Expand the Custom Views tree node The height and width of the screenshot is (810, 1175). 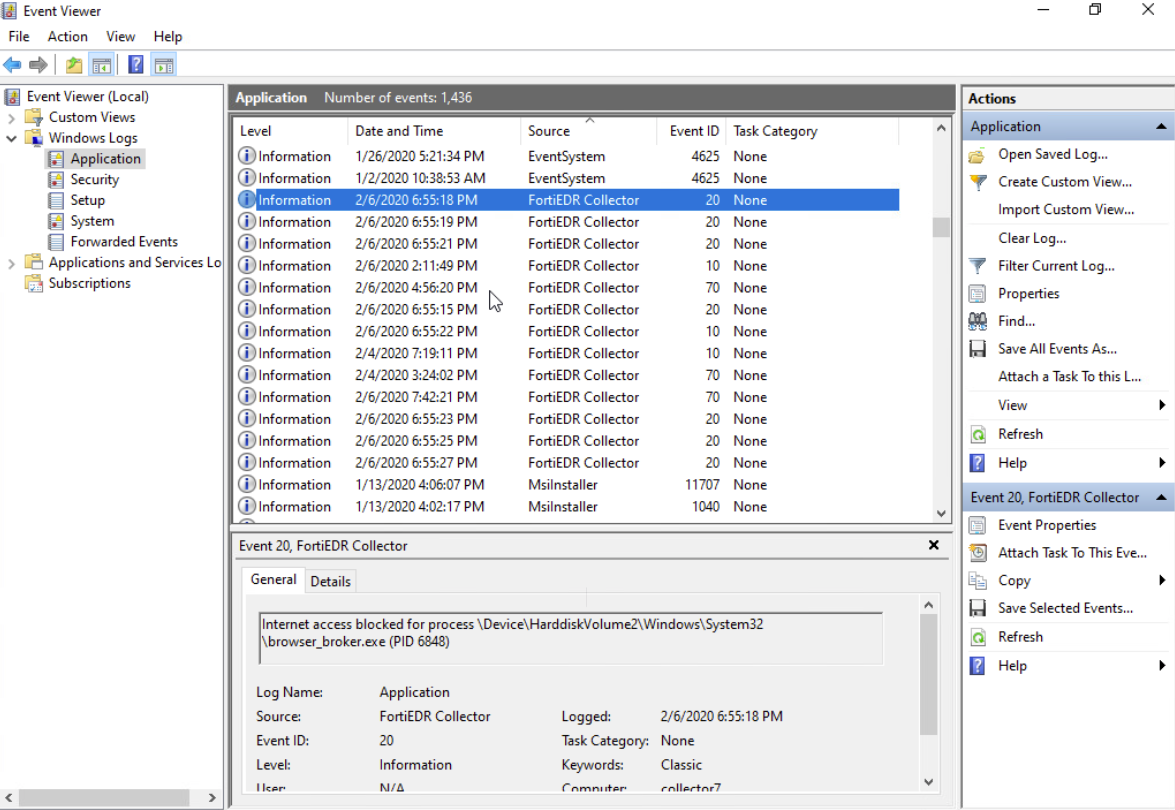pos(12,117)
